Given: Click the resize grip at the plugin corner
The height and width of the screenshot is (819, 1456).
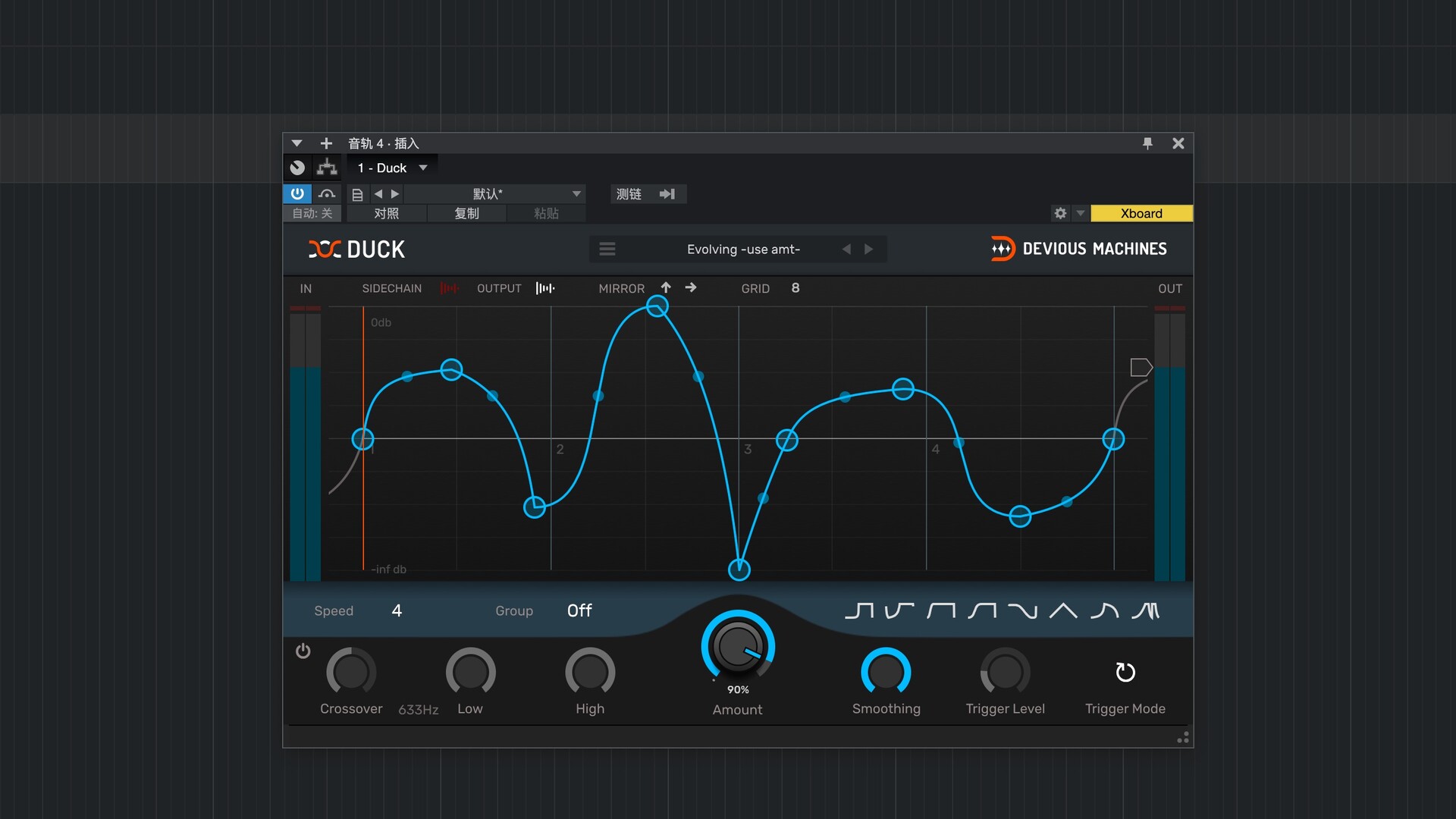Looking at the screenshot, I should pyautogui.click(x=1183, y=737).
